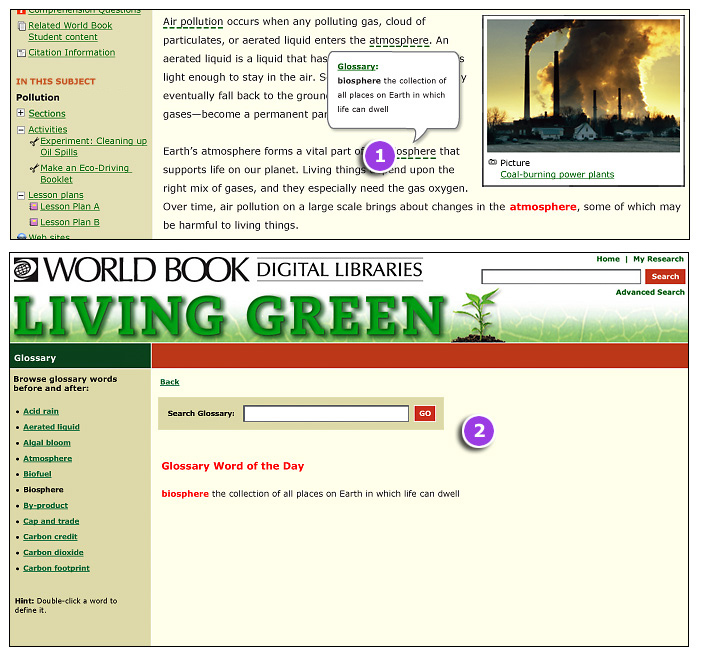
Task: Open By-product glossary entry
Action: point(45,506)
